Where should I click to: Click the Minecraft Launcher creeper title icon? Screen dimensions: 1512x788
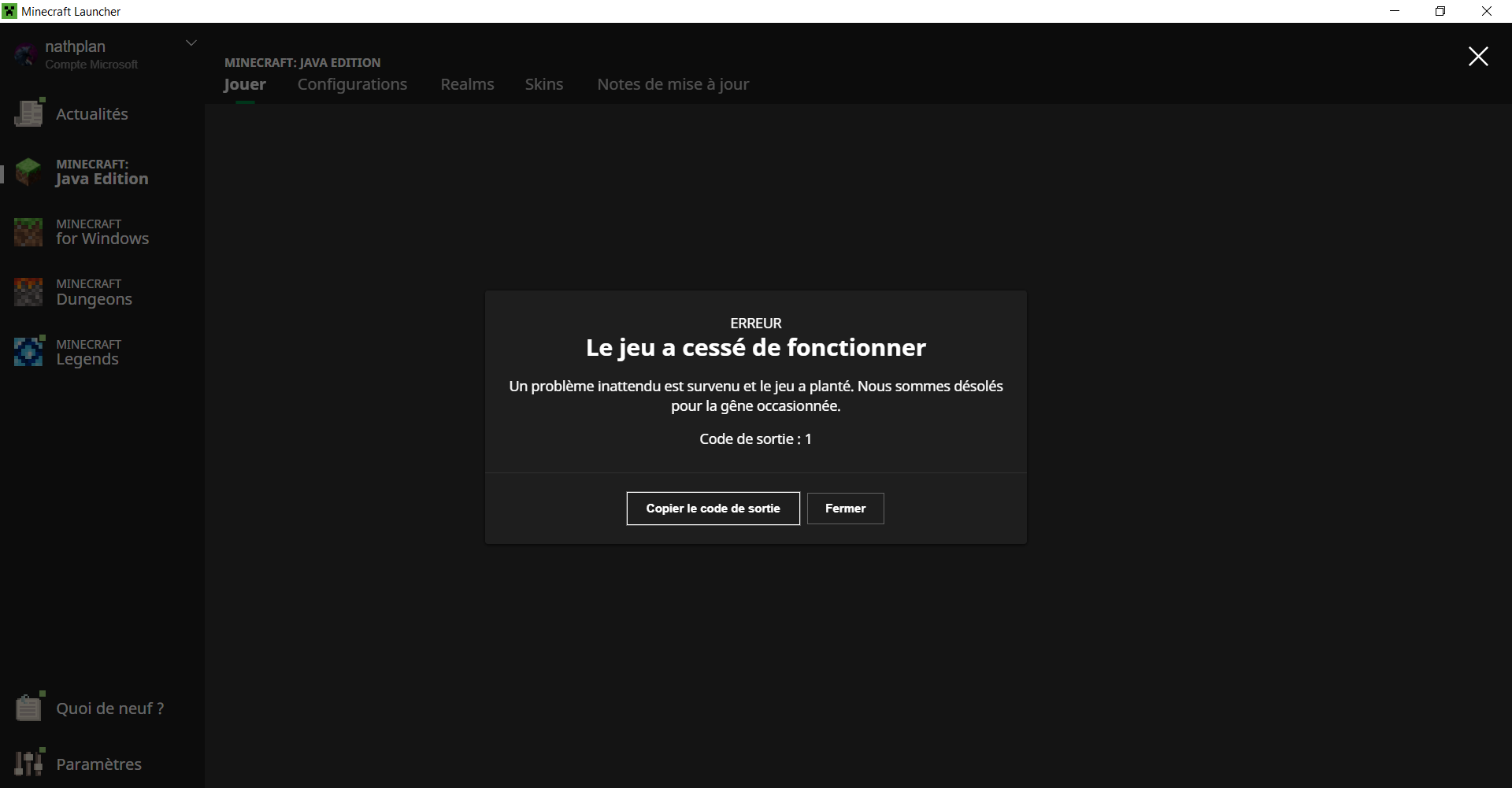click(9, 11)
